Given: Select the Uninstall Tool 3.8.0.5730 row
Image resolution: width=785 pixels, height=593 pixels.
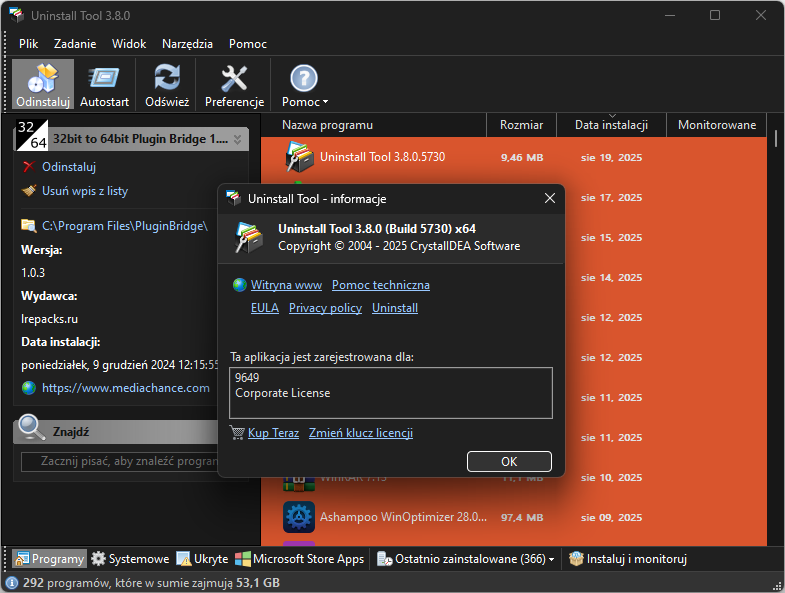Looking at the screenshot, I should tap(514, 157).
